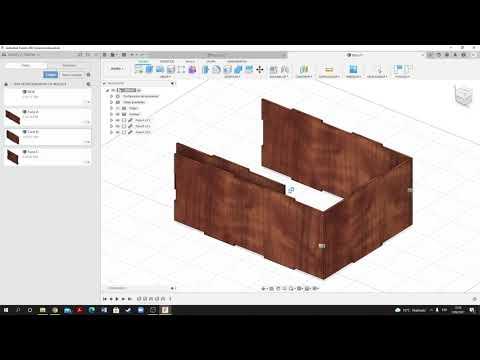Select the Extrude tool in the toolbar
The image size is (480, 360).
pyautogui.click(x=149, y=69)
